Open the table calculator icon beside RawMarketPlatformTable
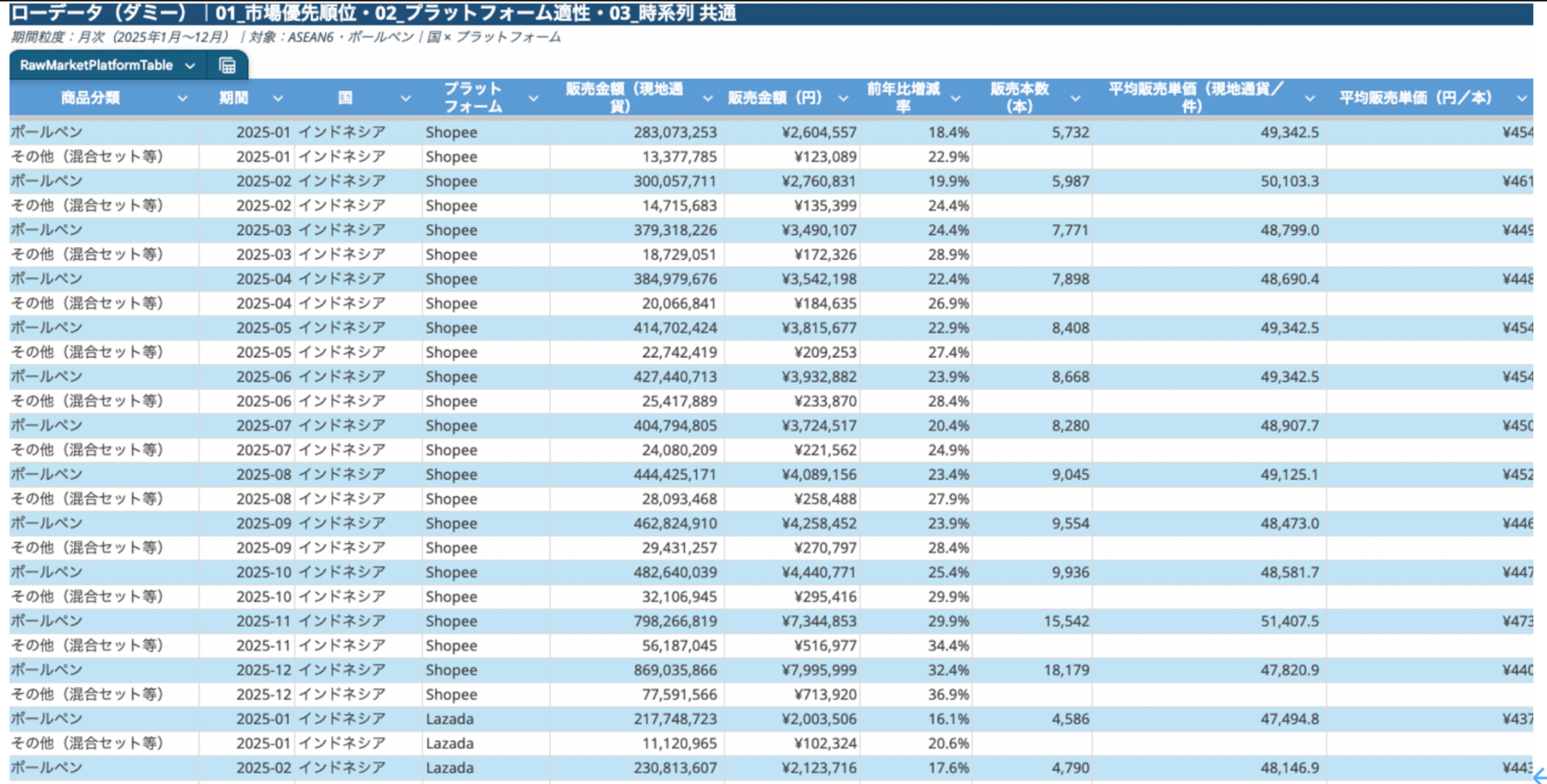The width and height of the screenshot is (1547, 784). coord(227,65)
